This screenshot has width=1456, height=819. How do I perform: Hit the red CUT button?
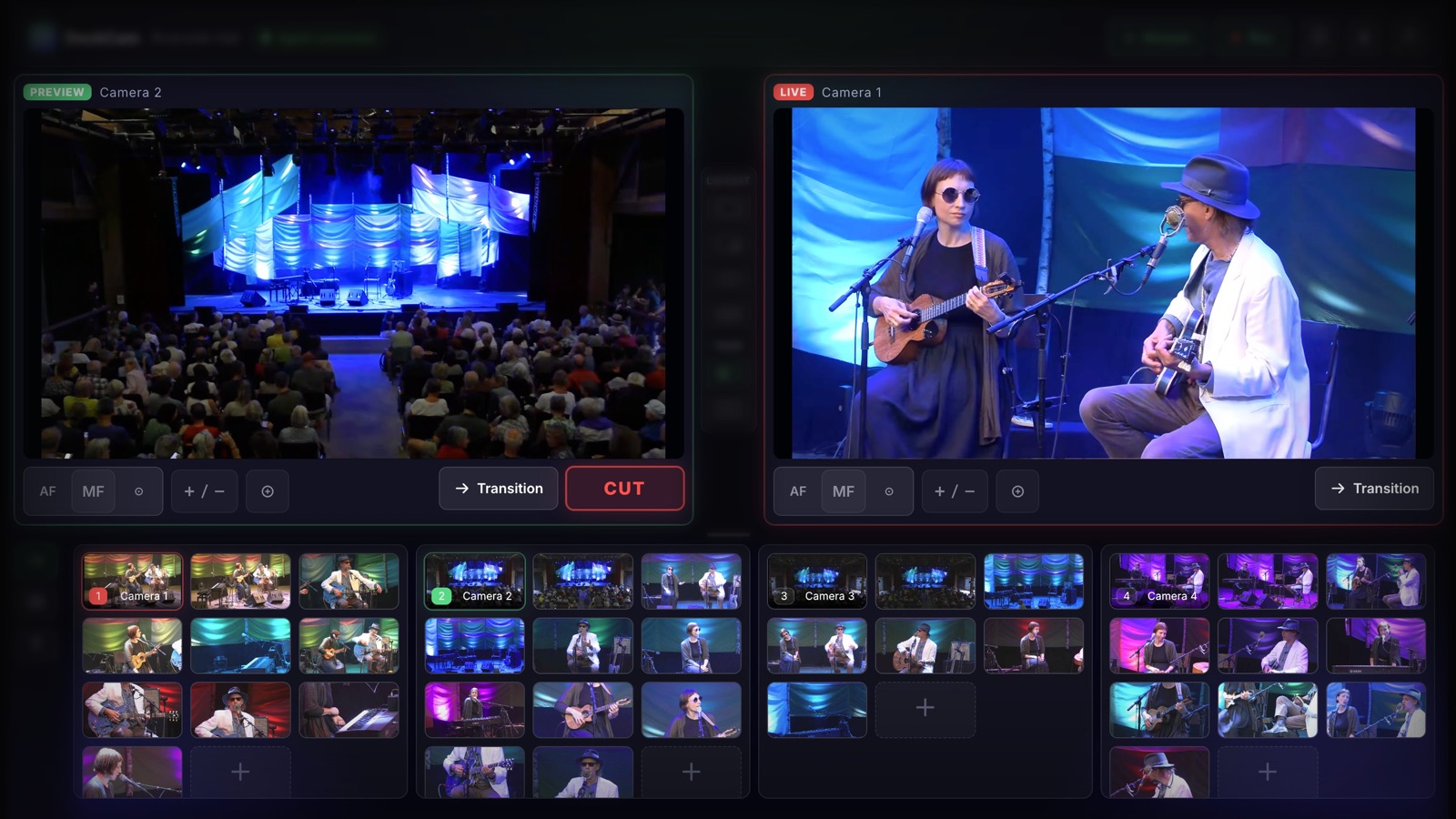(x=624, y=489)
